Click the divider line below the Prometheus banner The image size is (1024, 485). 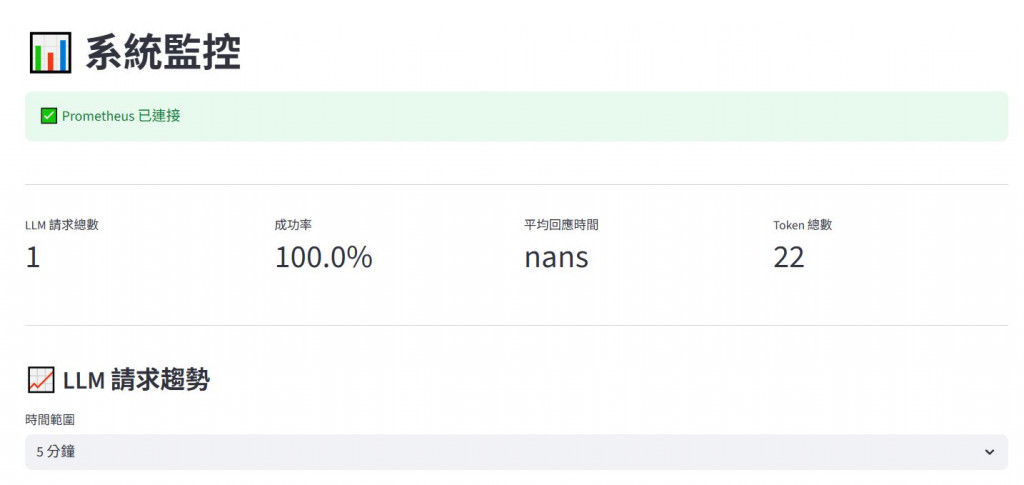[x=516, y=185]
